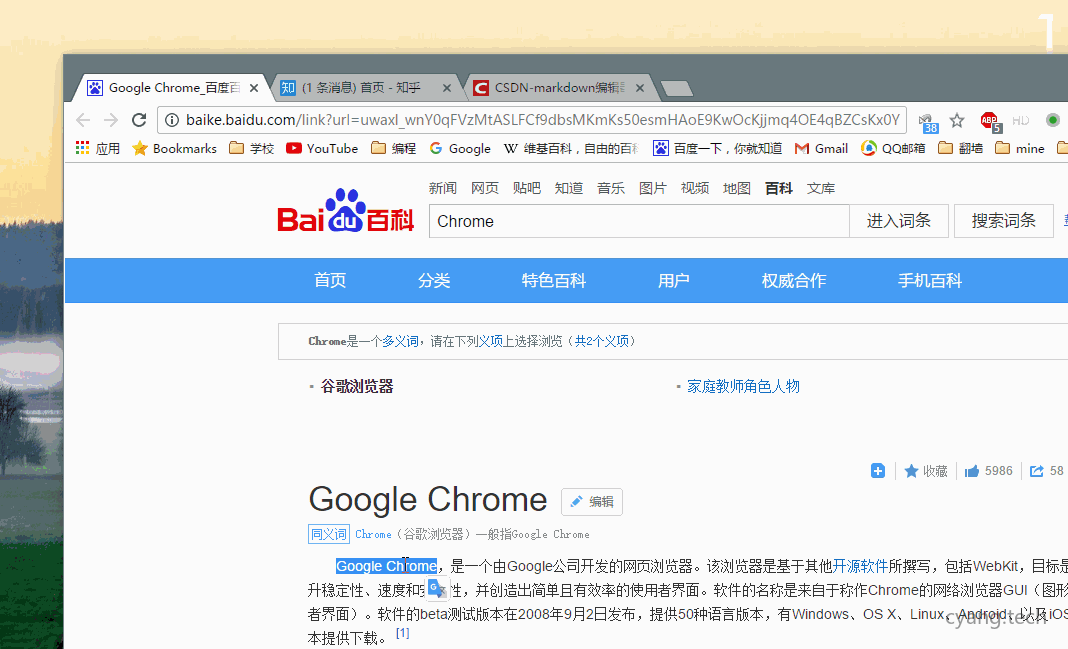Viewport: 1068px width, 649px height.
Task: Switch to the CSDN-markdown编辑 tab
Action: [x=555, y=87]
